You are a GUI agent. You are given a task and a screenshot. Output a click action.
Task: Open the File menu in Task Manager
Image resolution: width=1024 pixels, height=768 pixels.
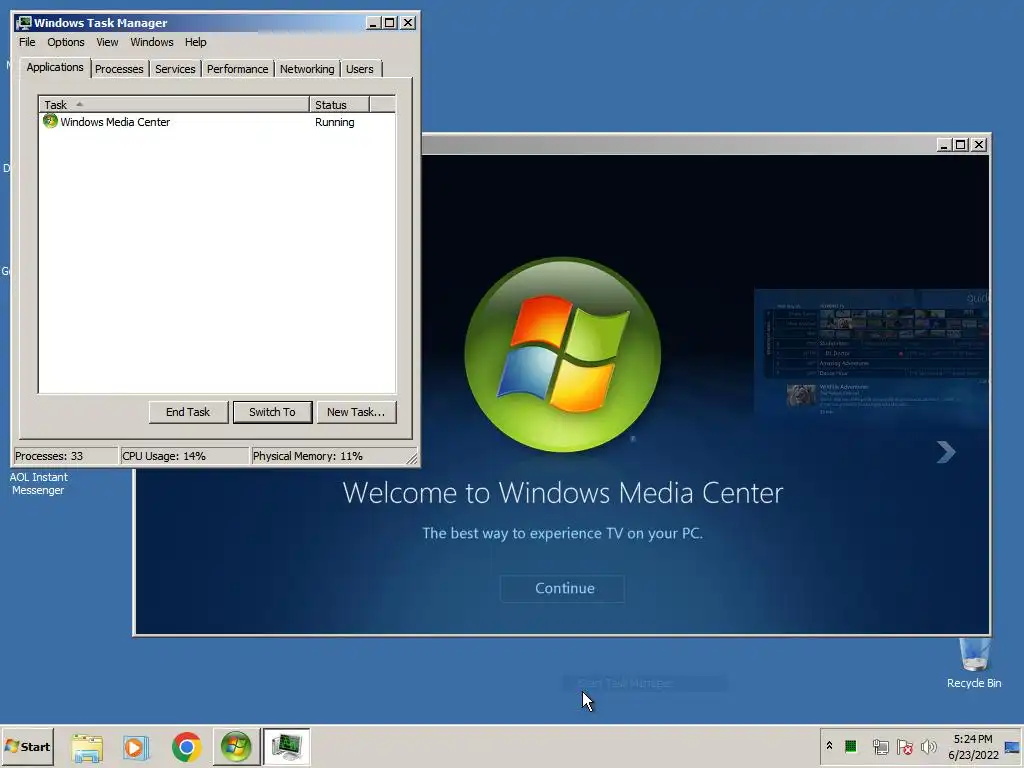coord(27,42)
